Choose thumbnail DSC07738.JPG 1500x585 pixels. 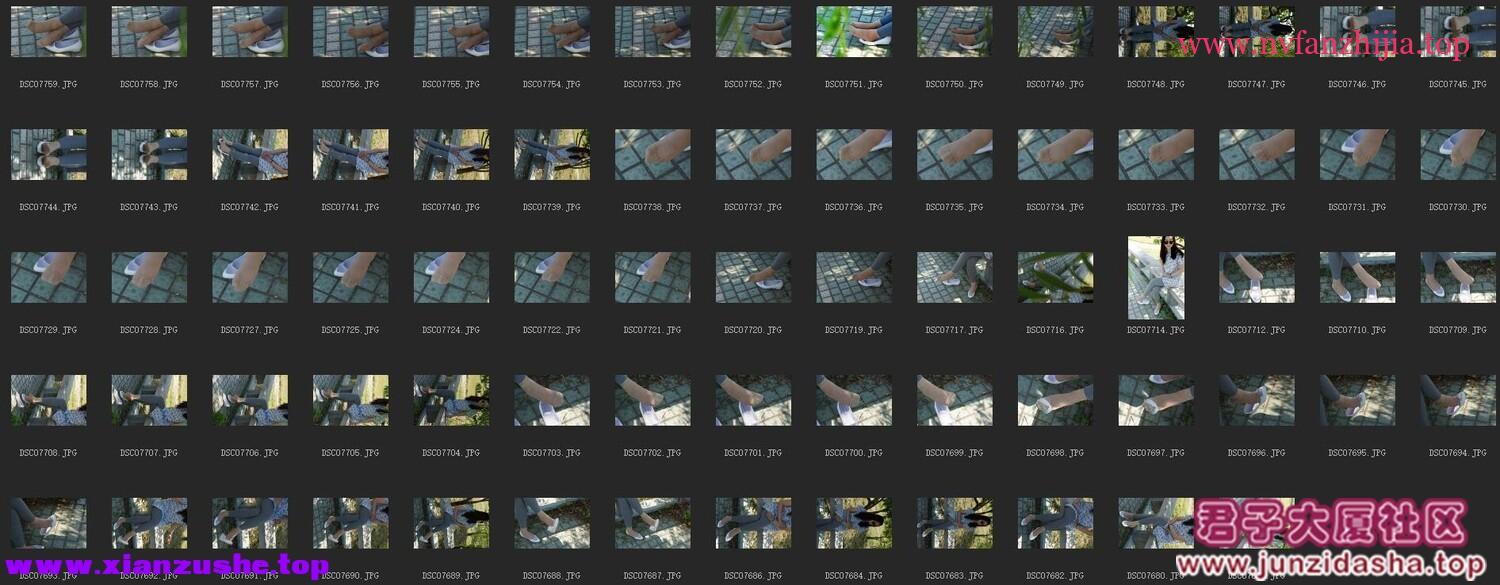coord(652,154)
